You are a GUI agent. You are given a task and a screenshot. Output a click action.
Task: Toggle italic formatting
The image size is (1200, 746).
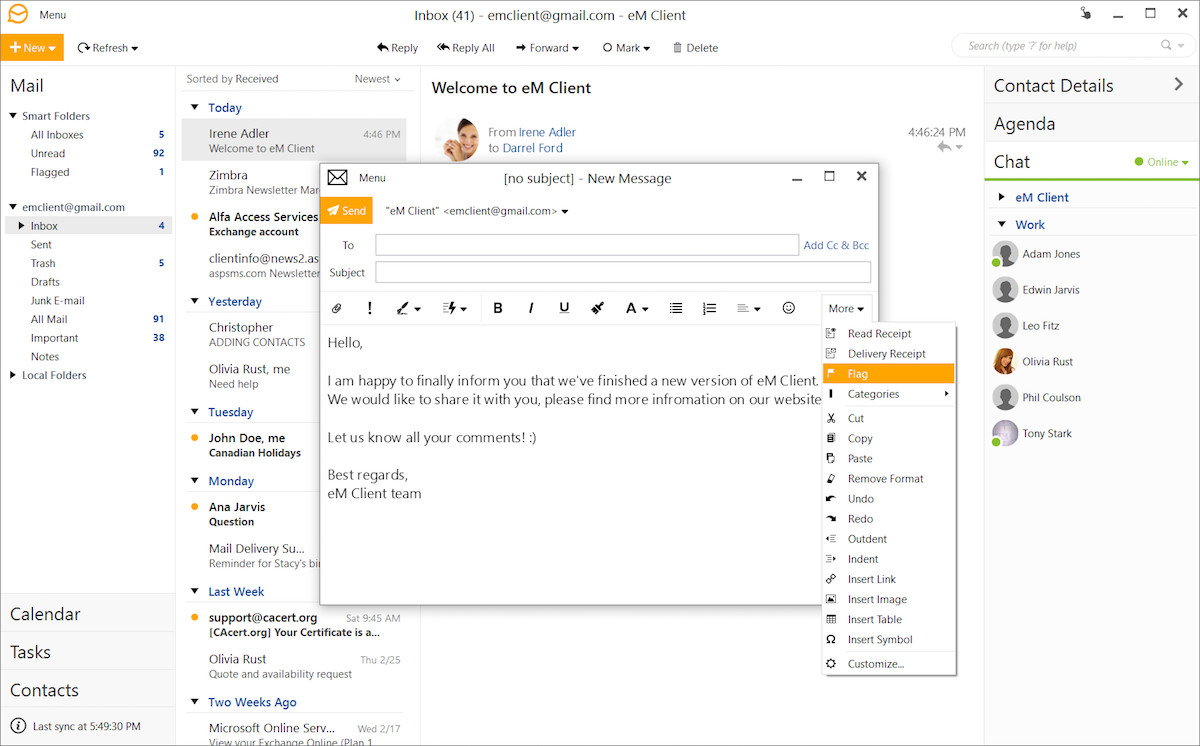pos(531,308)
